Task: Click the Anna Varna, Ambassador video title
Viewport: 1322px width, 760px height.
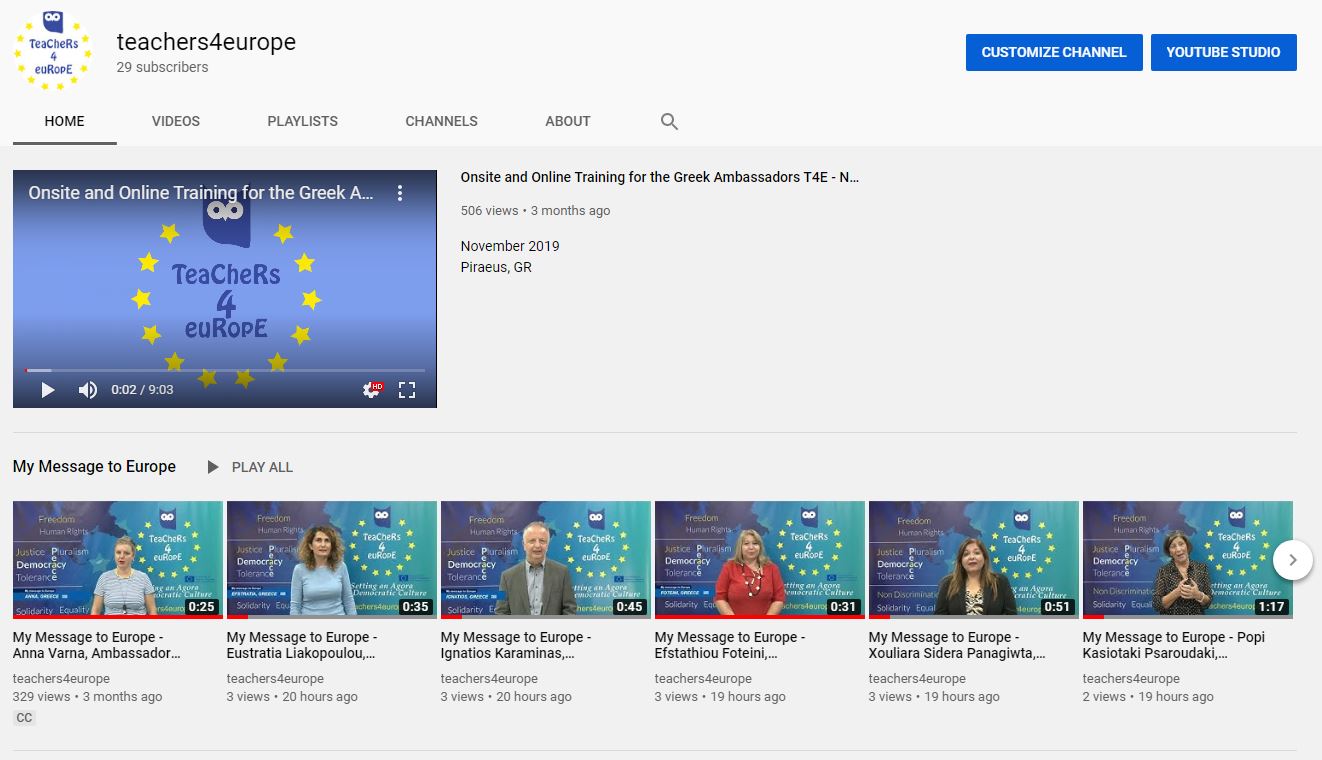Action: pos(97,645)
